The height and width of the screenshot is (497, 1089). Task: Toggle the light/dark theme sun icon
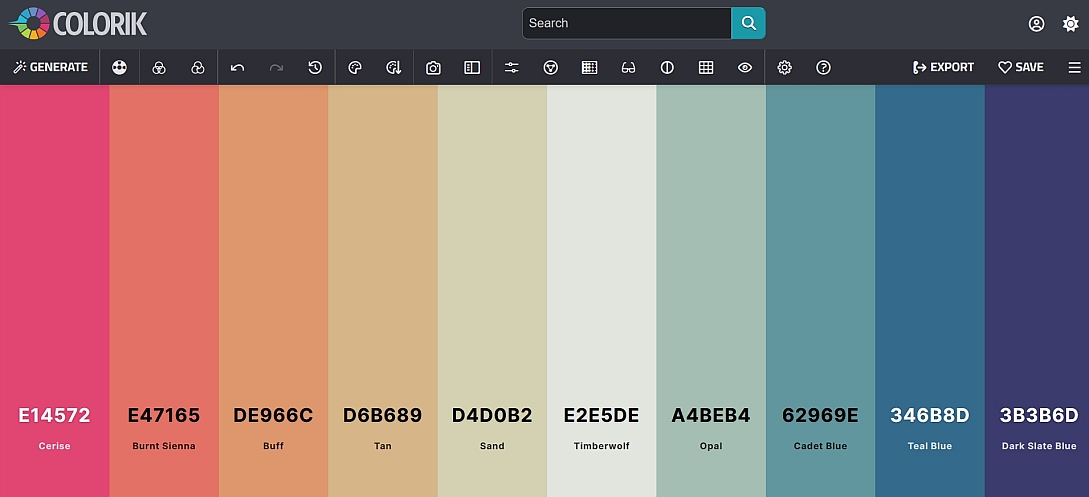[1071, 24]
